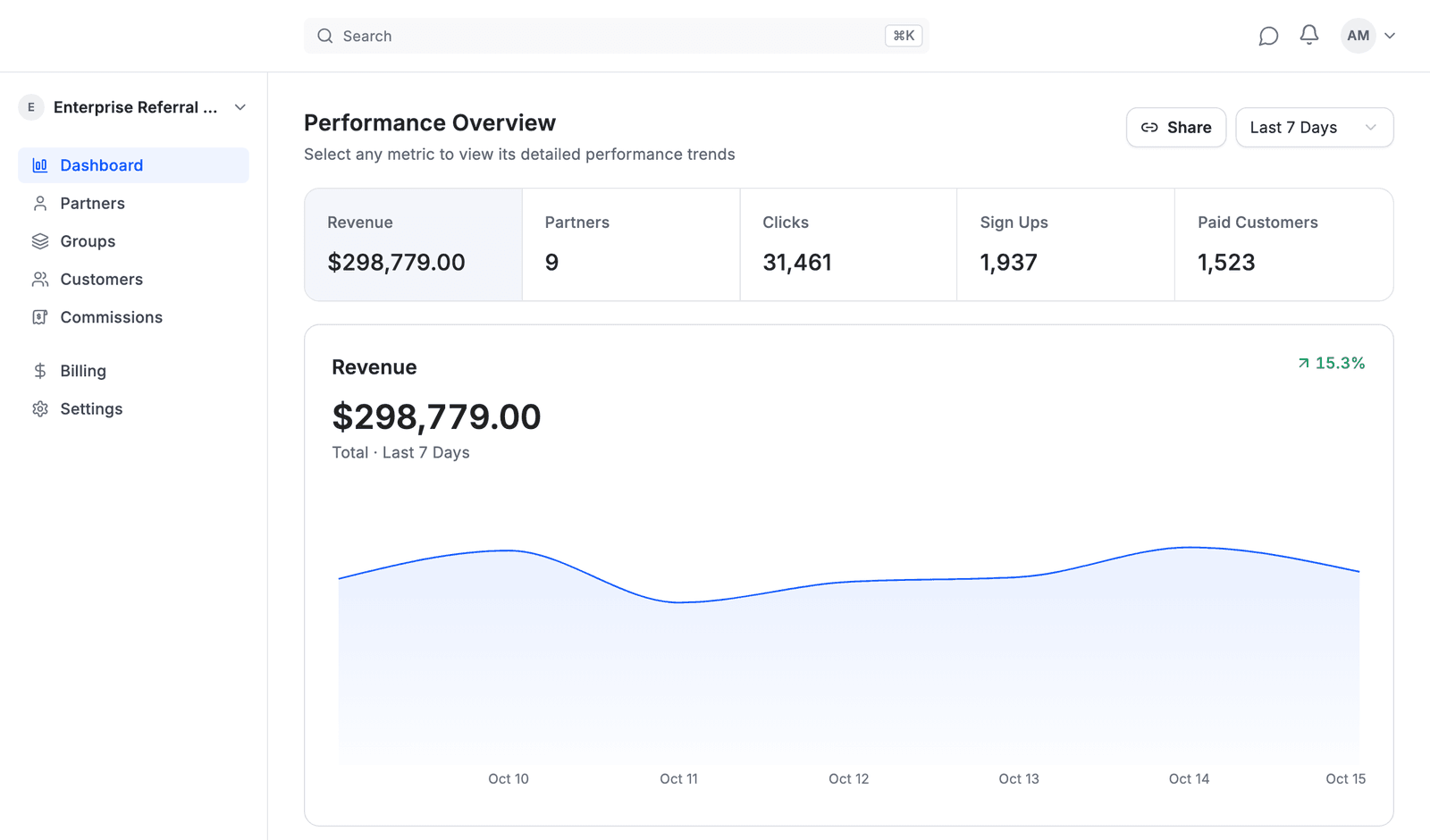Click the Oct 13 axis label
1430x840 pixels.
coord(1019,779)
